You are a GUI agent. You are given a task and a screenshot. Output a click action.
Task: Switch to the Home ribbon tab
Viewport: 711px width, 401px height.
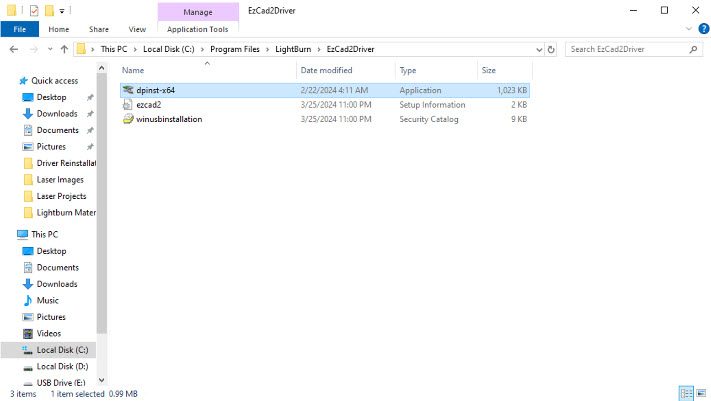(59, 29)
